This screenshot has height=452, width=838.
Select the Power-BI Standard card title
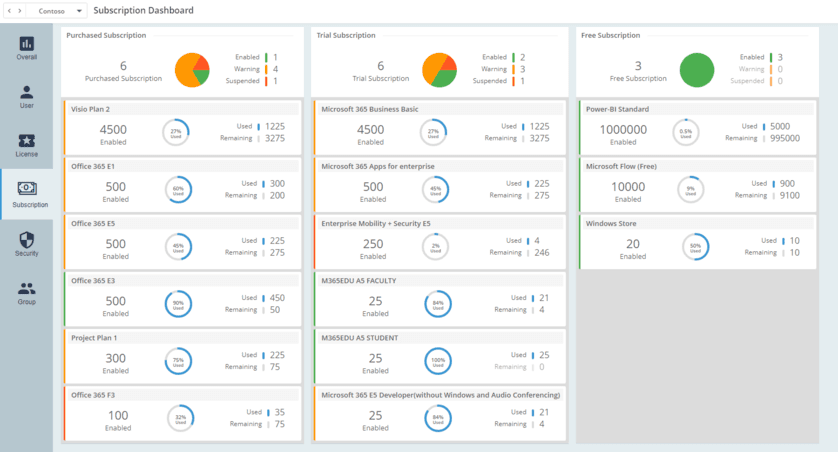(618, 109)
